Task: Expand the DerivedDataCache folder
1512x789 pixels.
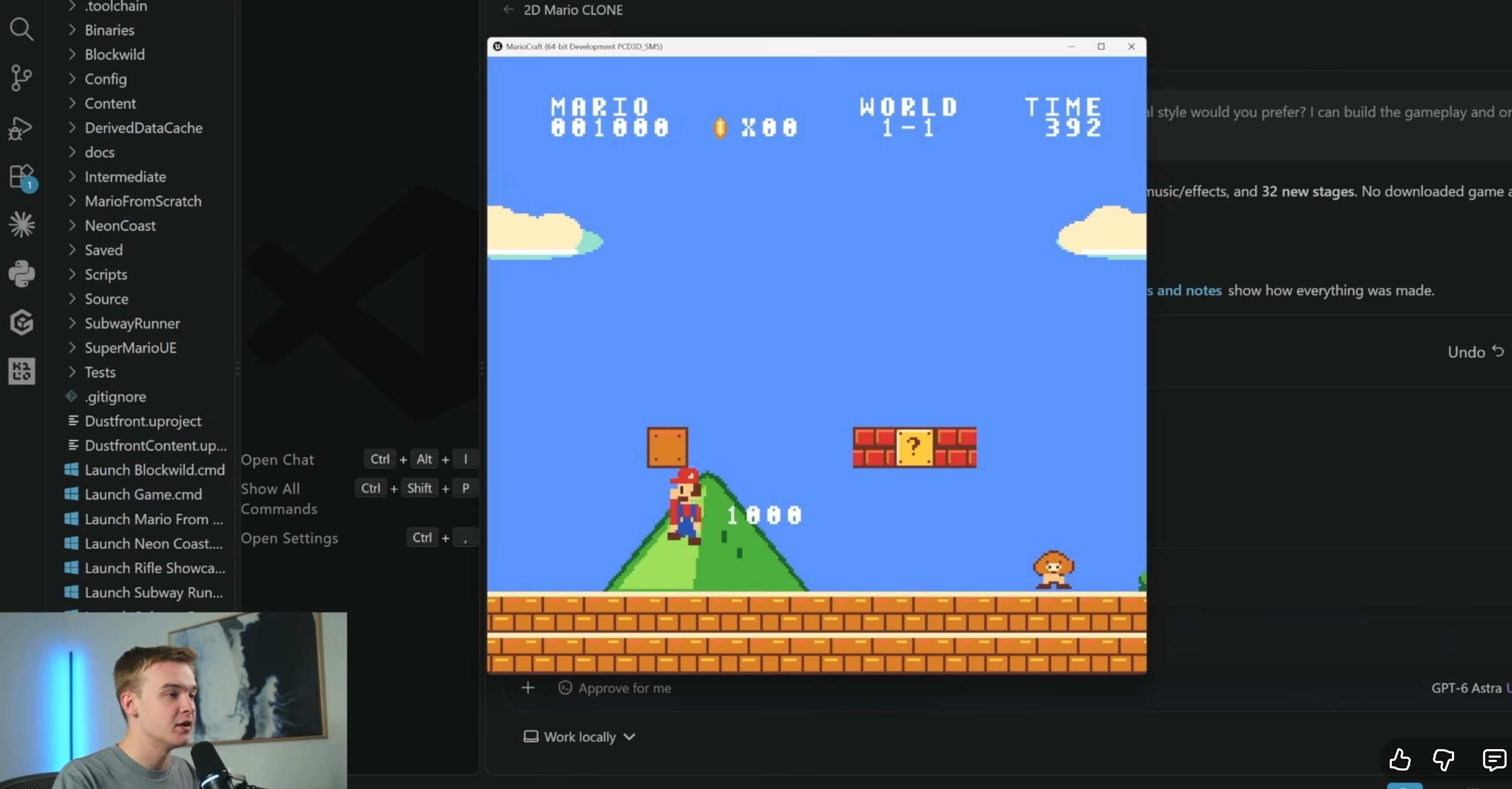Action: 72,127
